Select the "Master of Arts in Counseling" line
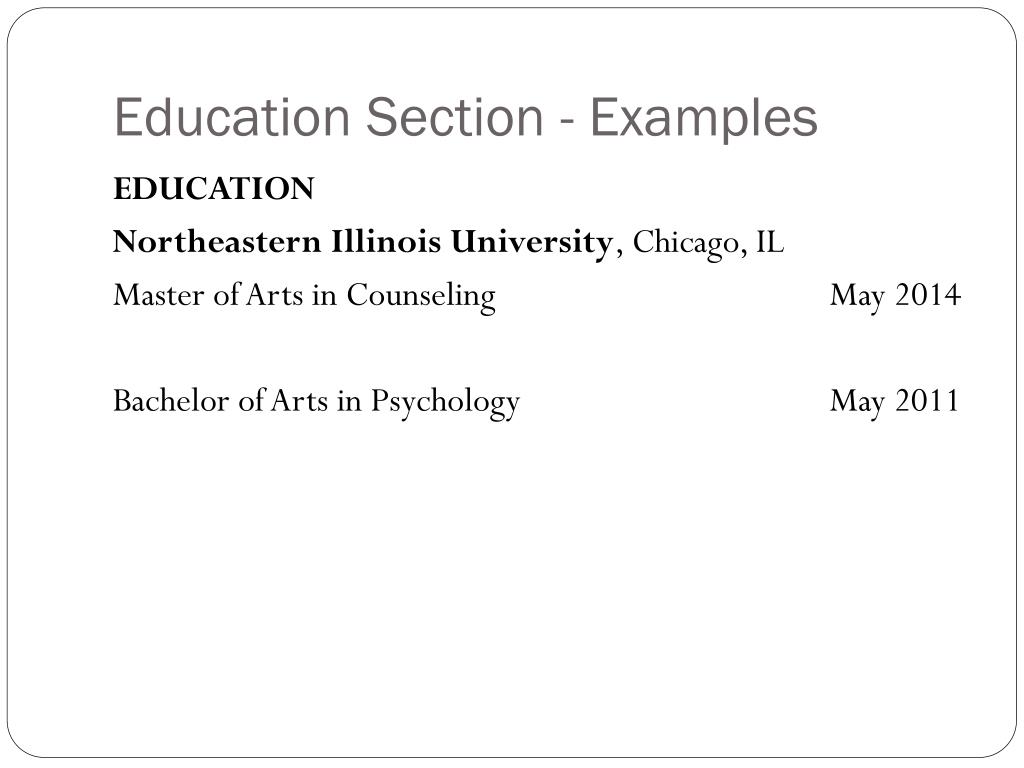Viewport: 1024px width, 768px height. pyautogui.click(x=304, y=296)
